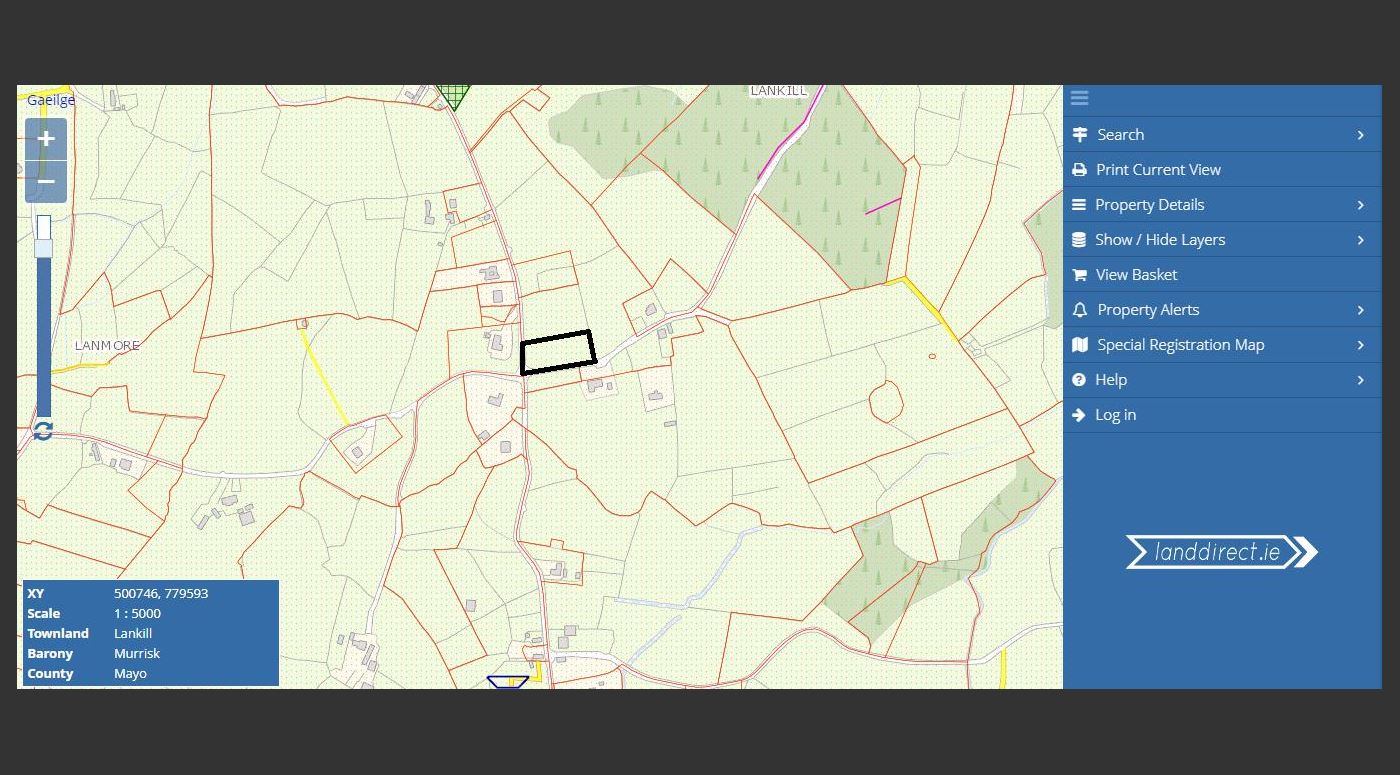
Task: Click the layers stack icon
Action: [x=1079, y=240]
